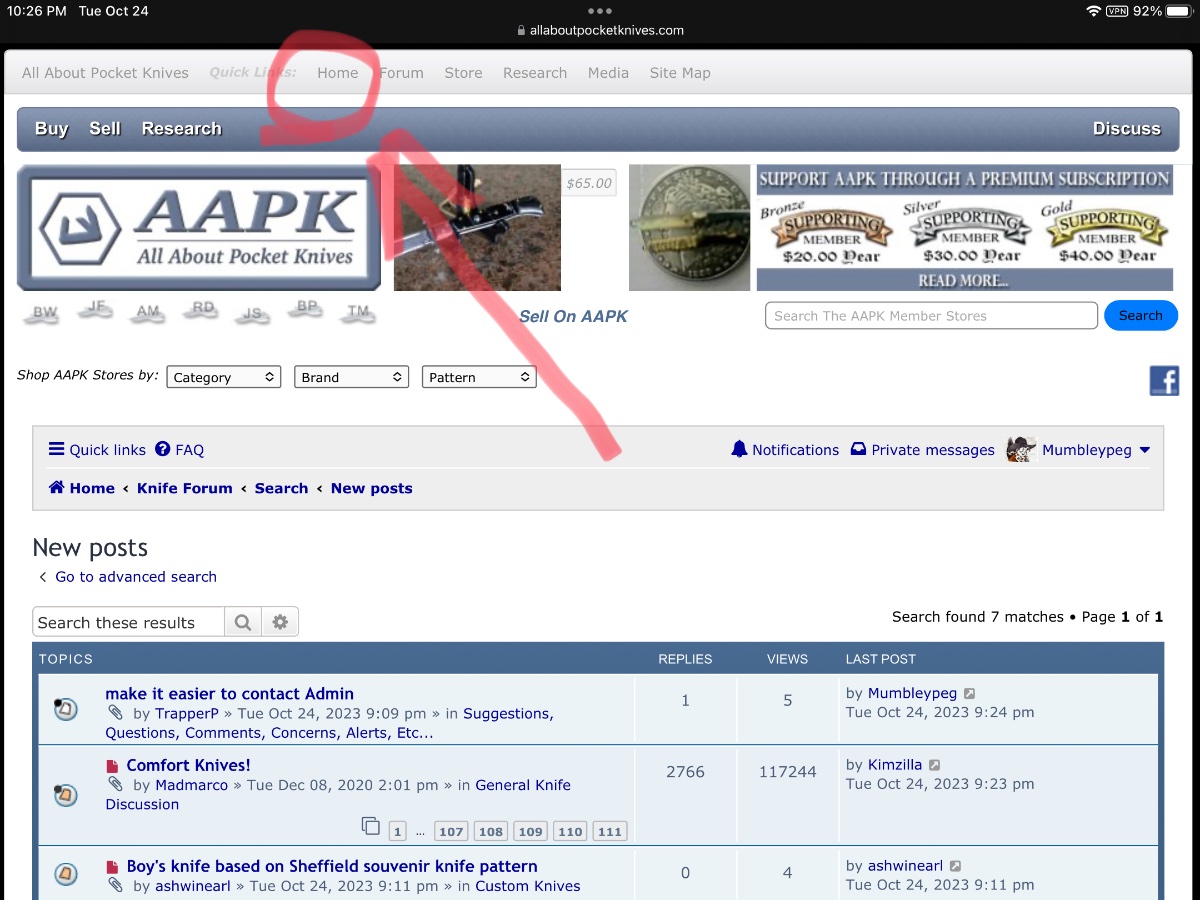
Task: Click New posts breadcrumb
Action: pyautogui.click(x=371, y=488)
